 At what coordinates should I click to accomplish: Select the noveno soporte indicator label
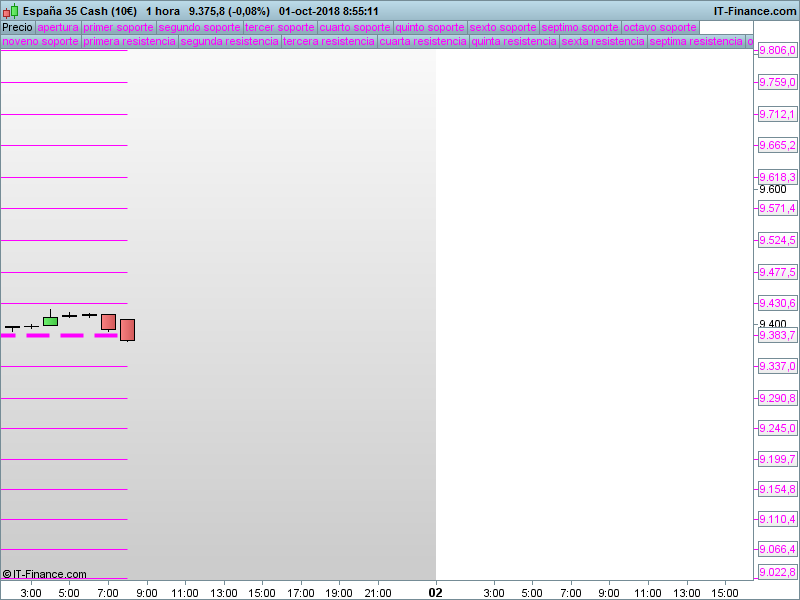coord(40,41)
